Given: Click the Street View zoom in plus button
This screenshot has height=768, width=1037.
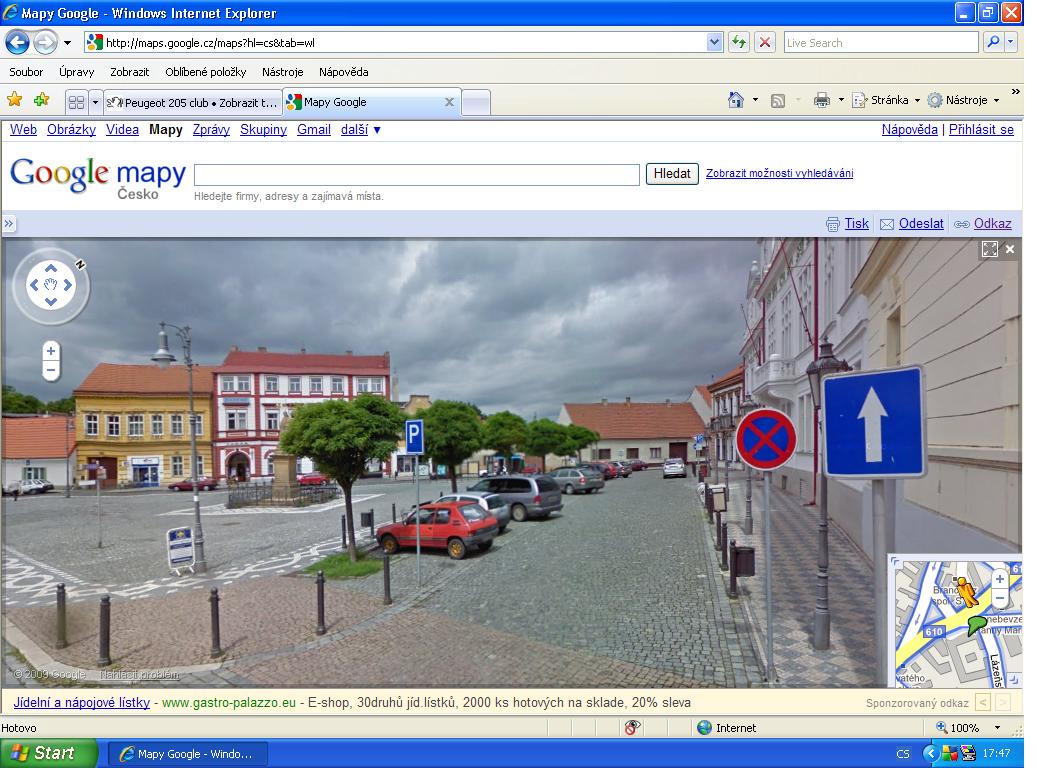Looking at the screenshot, I should coord(51,351).
